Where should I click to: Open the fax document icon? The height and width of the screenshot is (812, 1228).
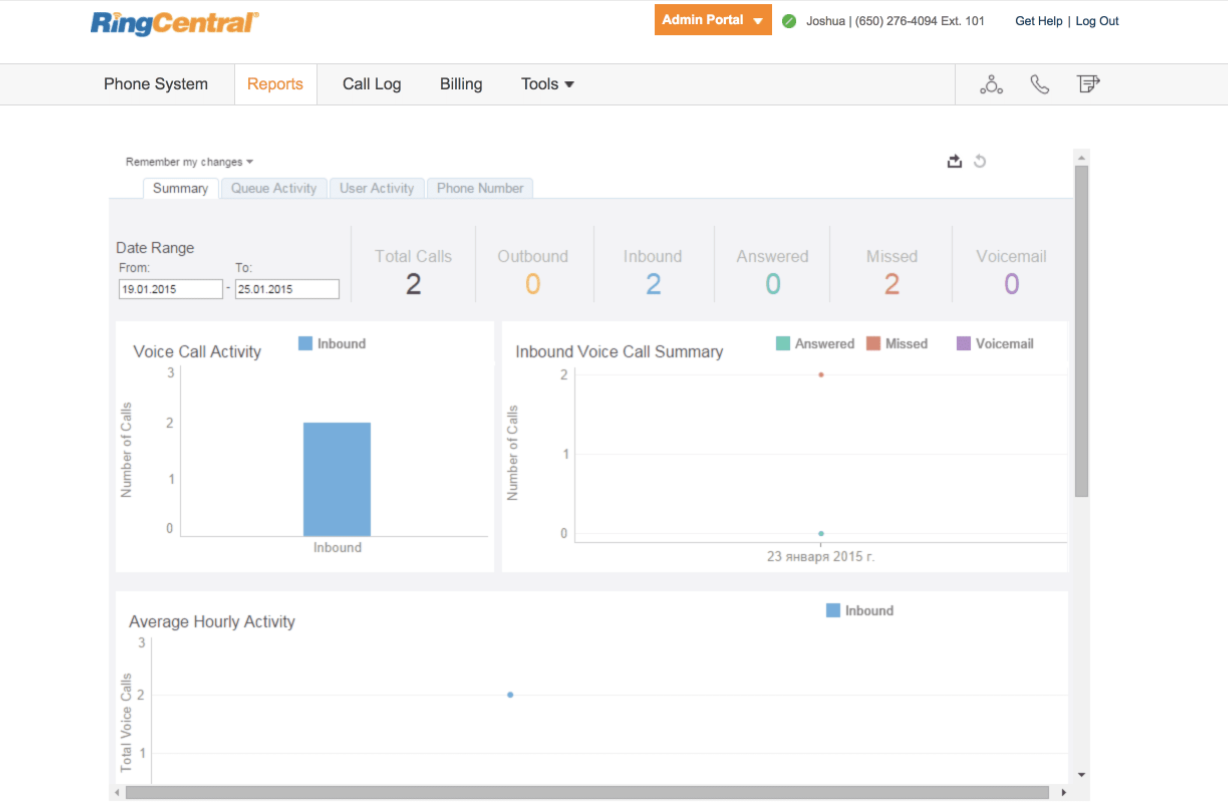point(1088,84)
